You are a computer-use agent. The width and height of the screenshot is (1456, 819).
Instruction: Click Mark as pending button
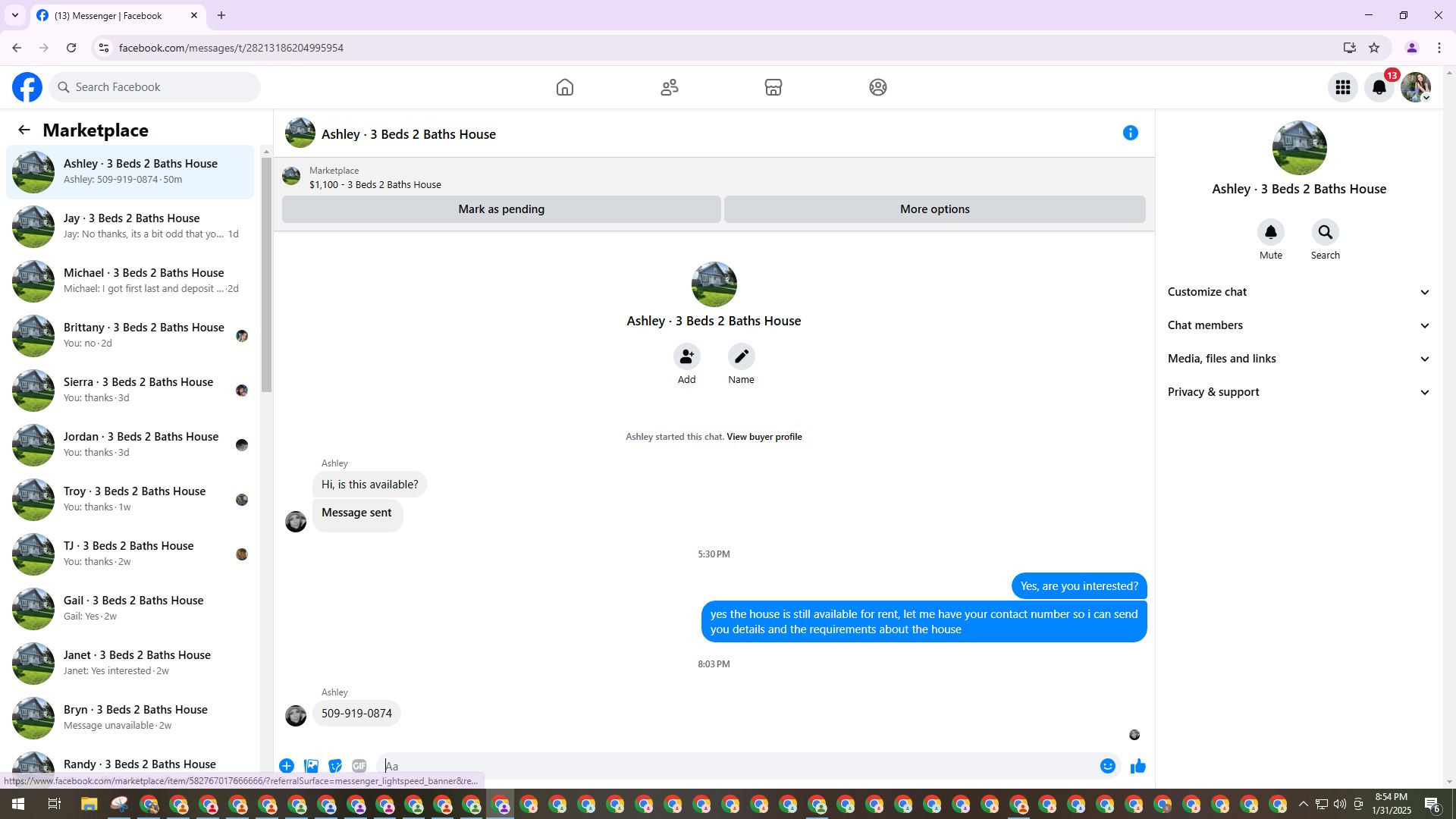[501, 209]
